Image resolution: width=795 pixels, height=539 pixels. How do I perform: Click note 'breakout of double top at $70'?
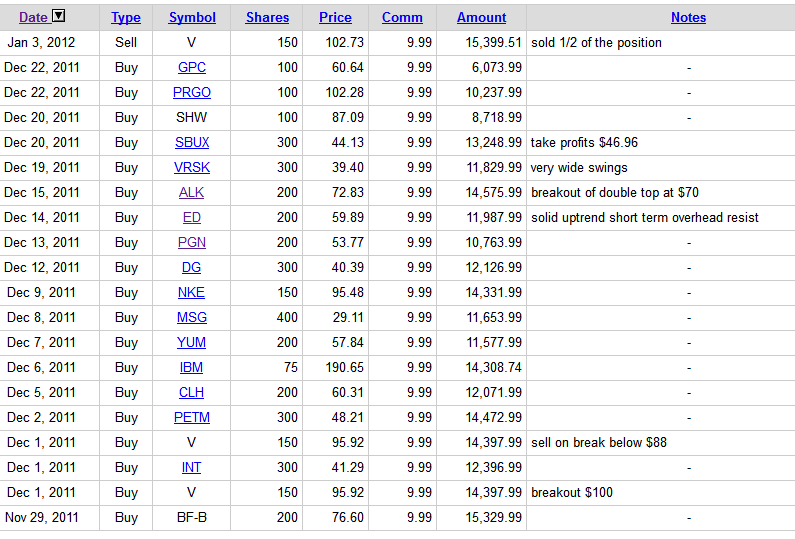click(x=615, y=193)
